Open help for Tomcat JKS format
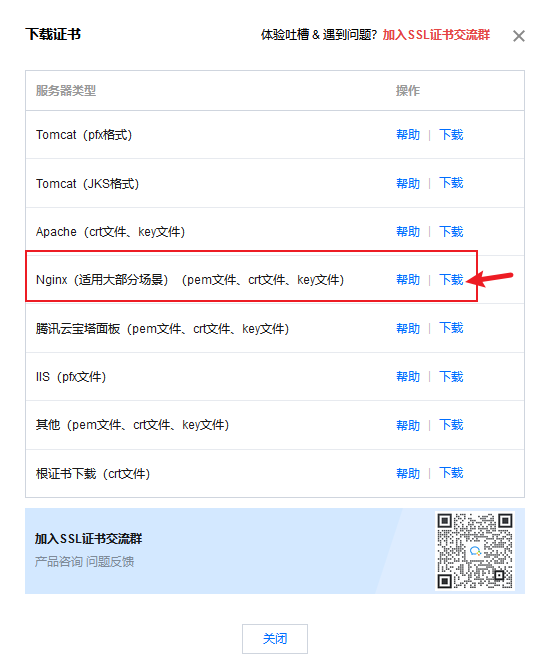Image resolution: width=549 pixels, height=672 pixels. pyautogui.click(x=408, y=183)
